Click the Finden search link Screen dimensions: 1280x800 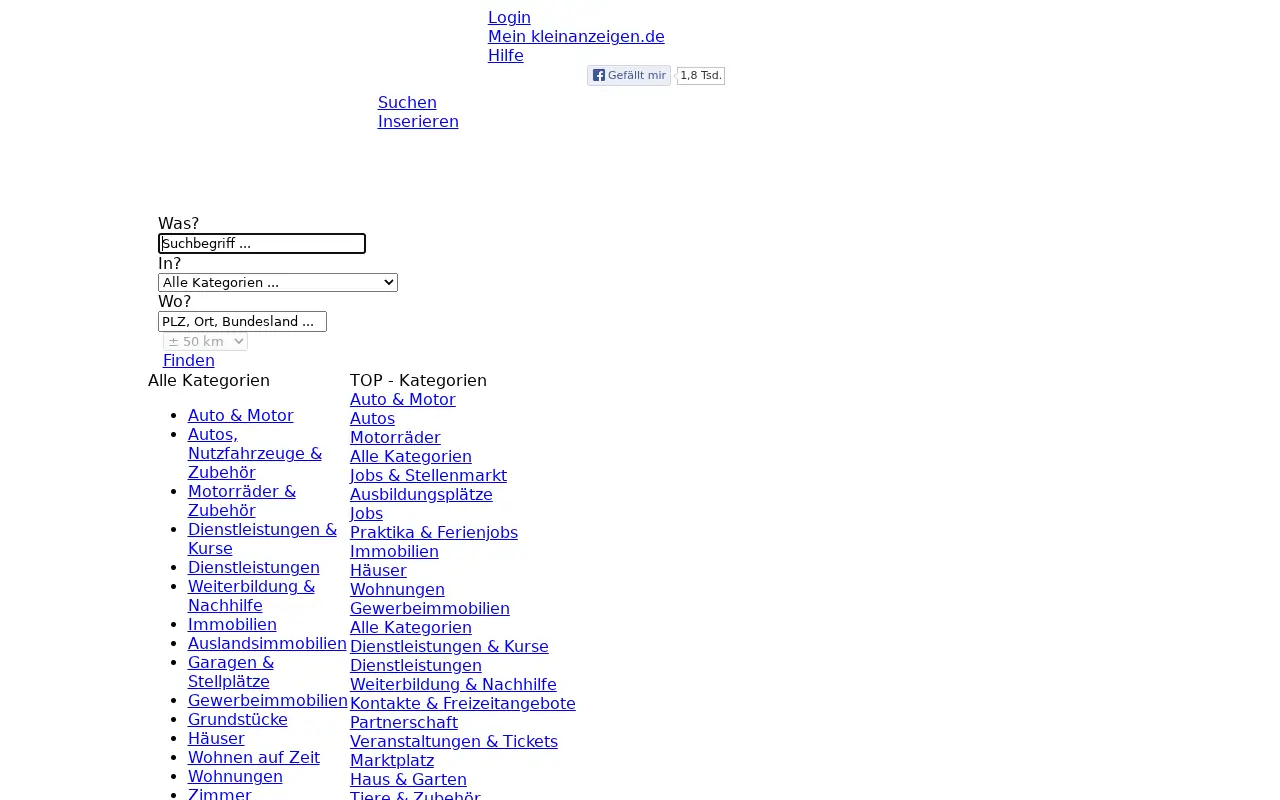(x=189, y=360)
